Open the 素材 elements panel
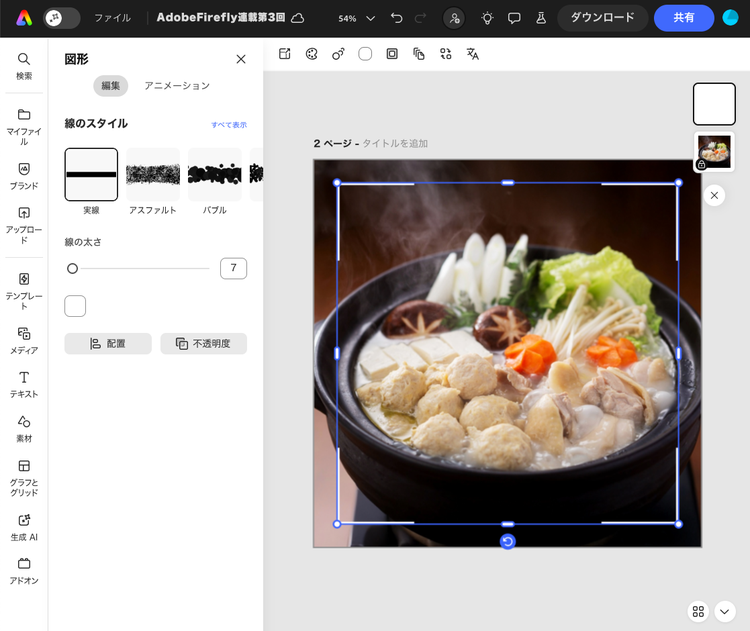750x631 pixels. click(24, 427)
